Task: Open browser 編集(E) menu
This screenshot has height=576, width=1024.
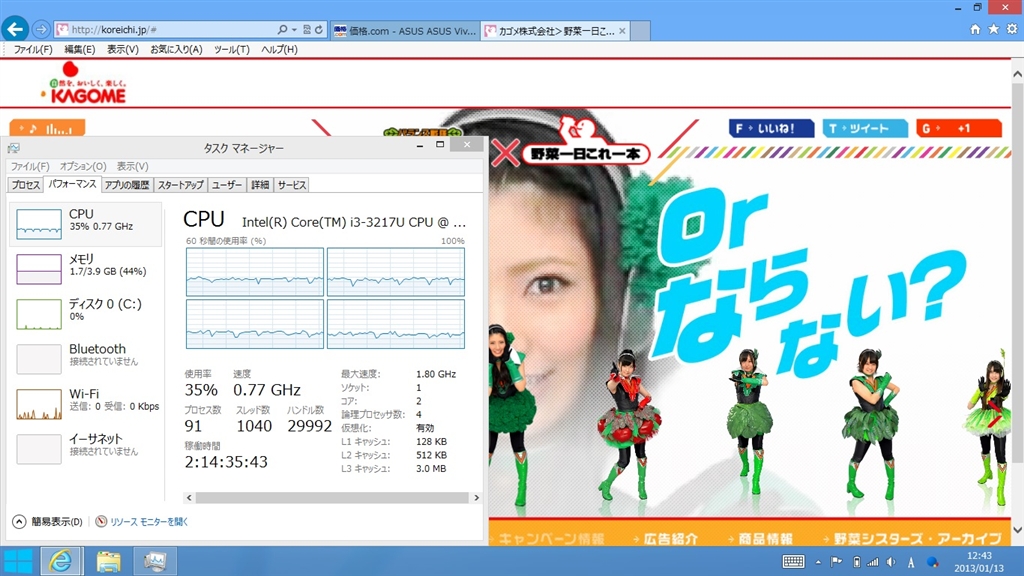Action: point(80,50)
